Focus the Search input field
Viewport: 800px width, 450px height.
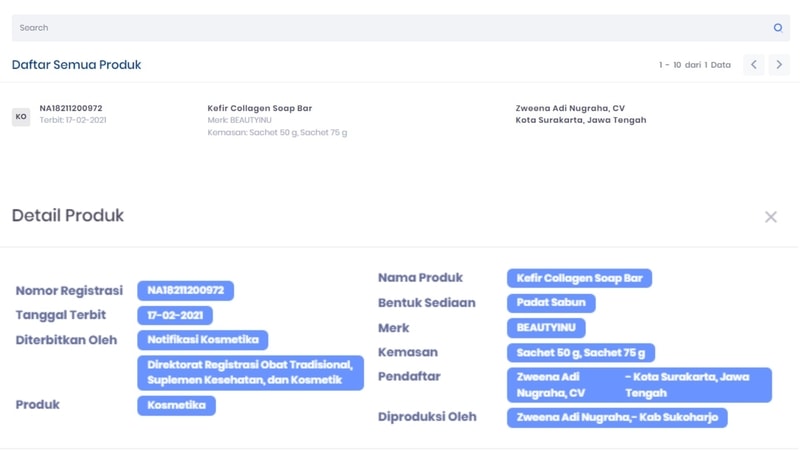pos(390,28)
